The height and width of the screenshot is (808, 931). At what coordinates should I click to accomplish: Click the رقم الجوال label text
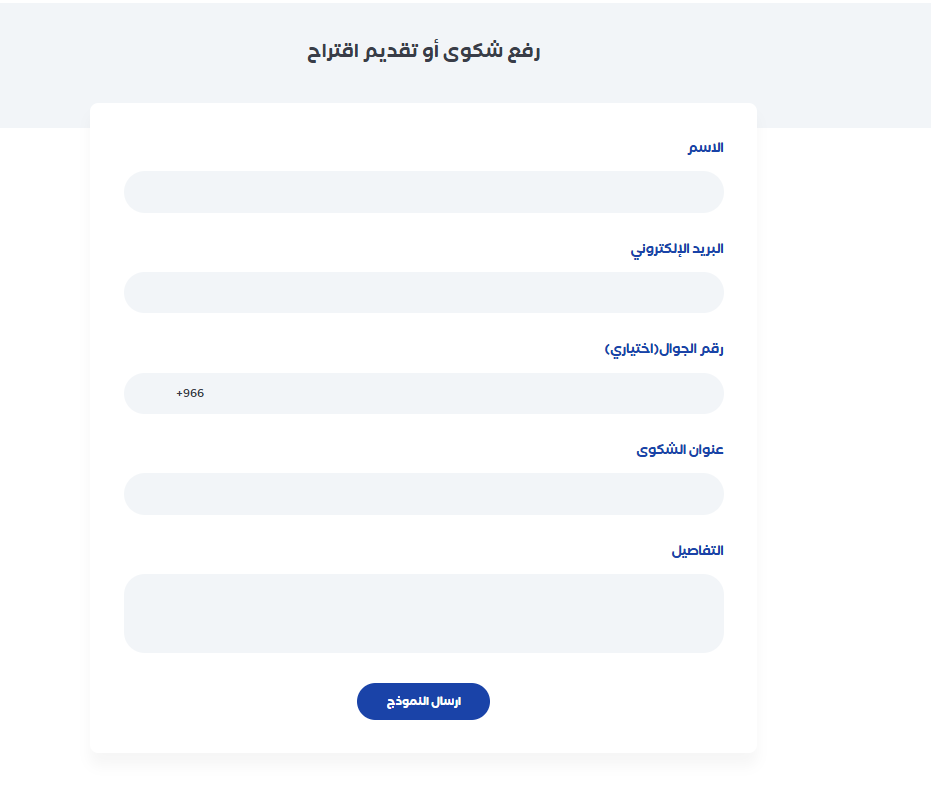click(x=691, y=349)
